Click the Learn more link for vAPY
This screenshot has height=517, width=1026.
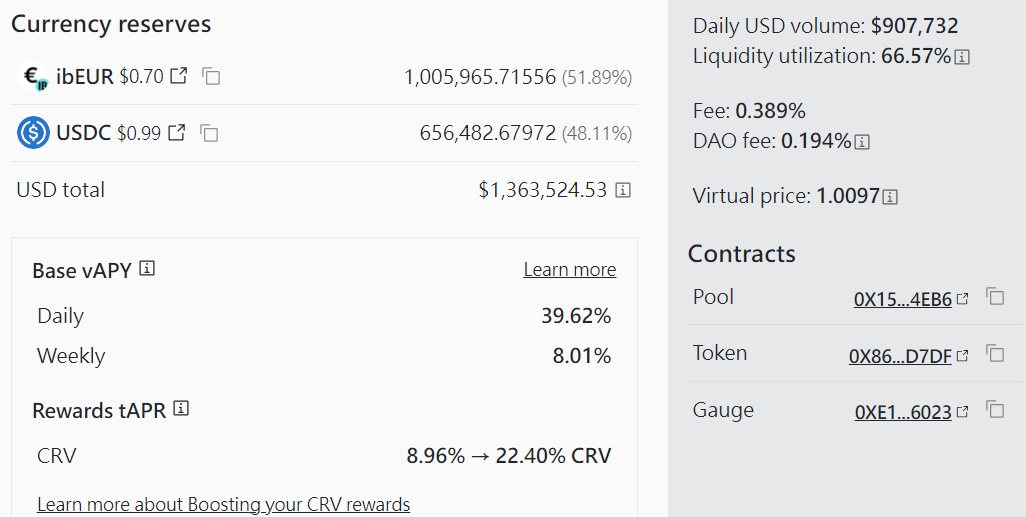[x=570, y=270]
